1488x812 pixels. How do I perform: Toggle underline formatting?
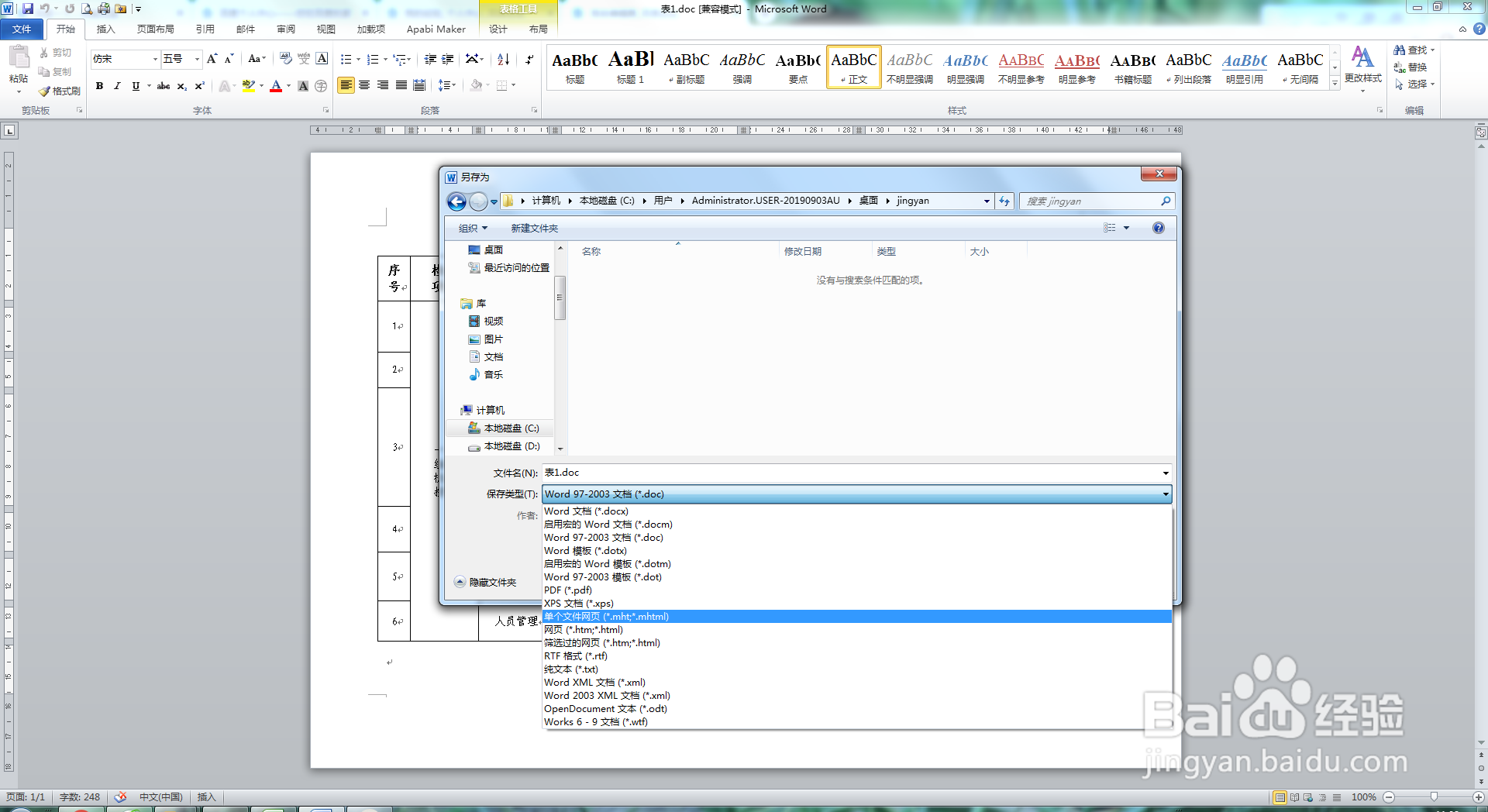click(x=136, y=86)
